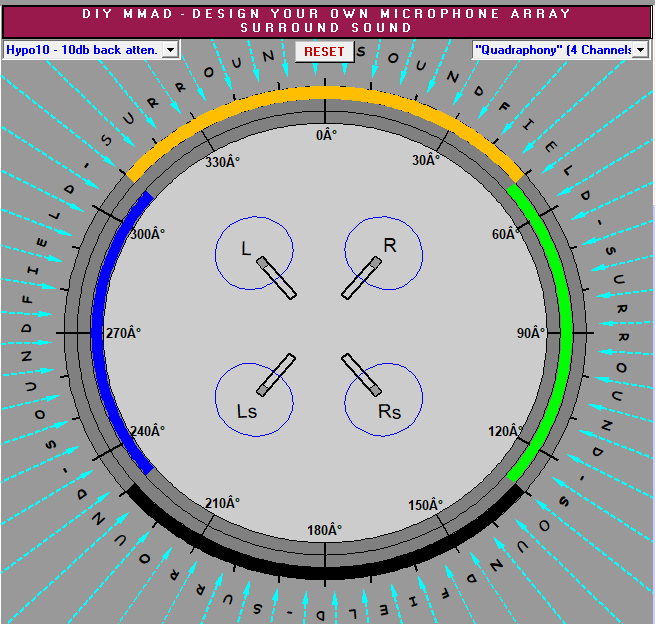Screen dimensions: 655x624
Task: Click the 180° angle marker
Action: point(324,530)
